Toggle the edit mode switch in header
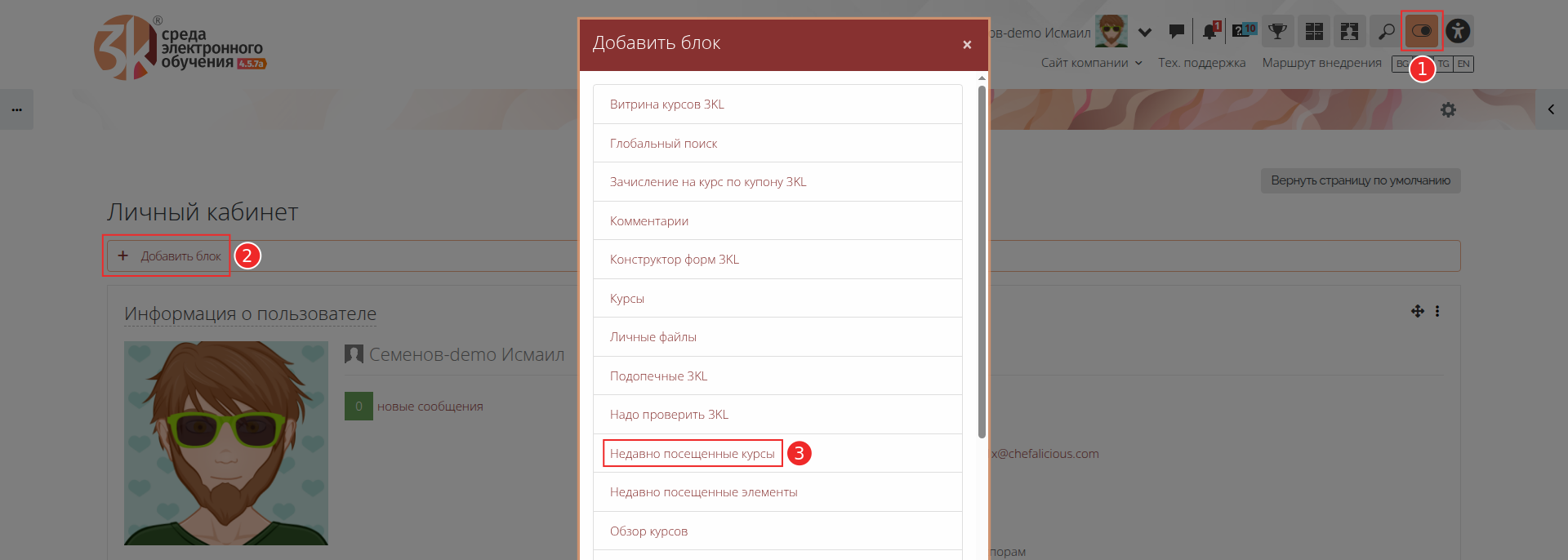Viewport: 1568px width, 560px height. [1421, 31]
